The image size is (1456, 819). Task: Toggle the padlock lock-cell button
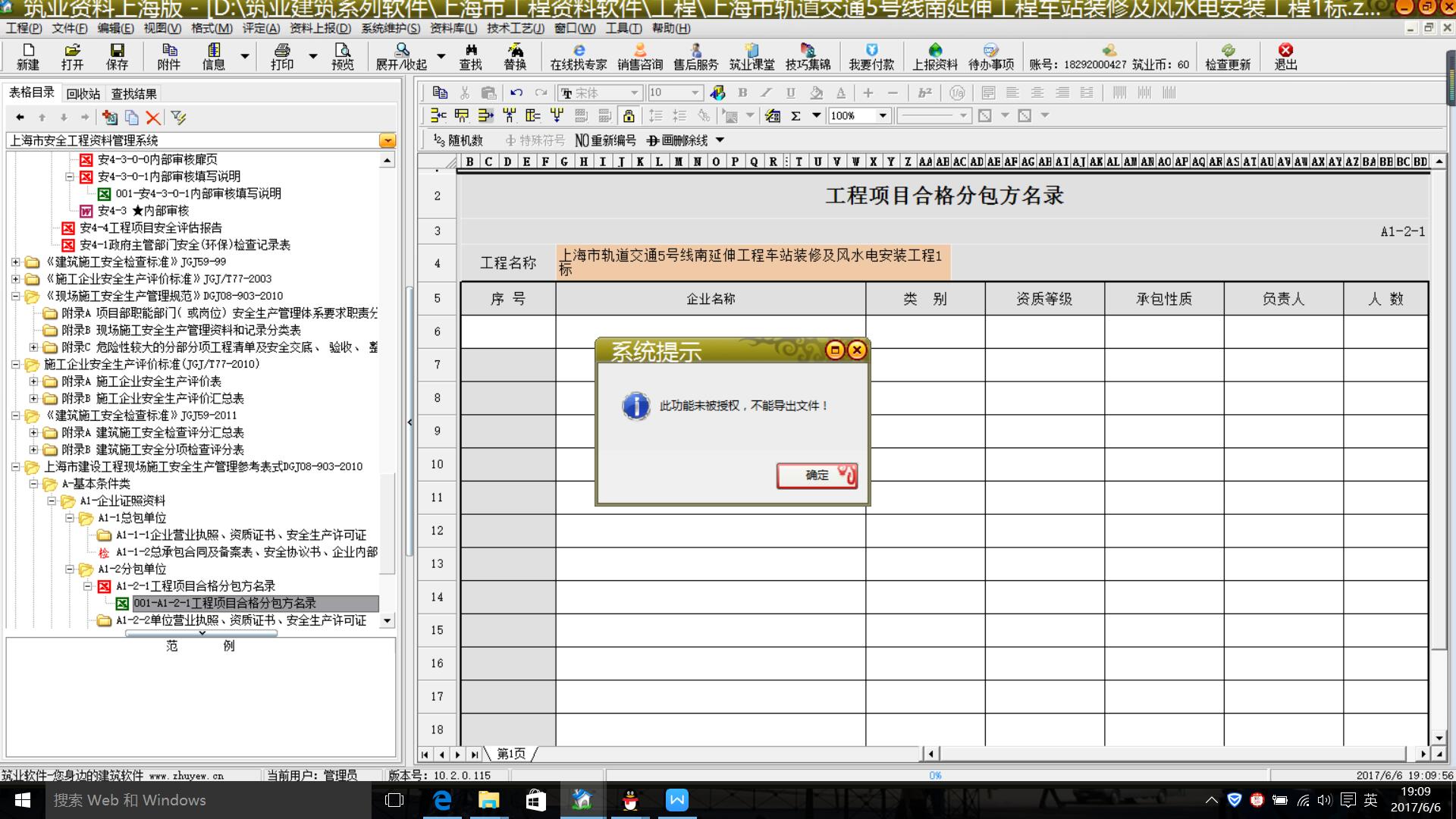(x=629, y=116)
